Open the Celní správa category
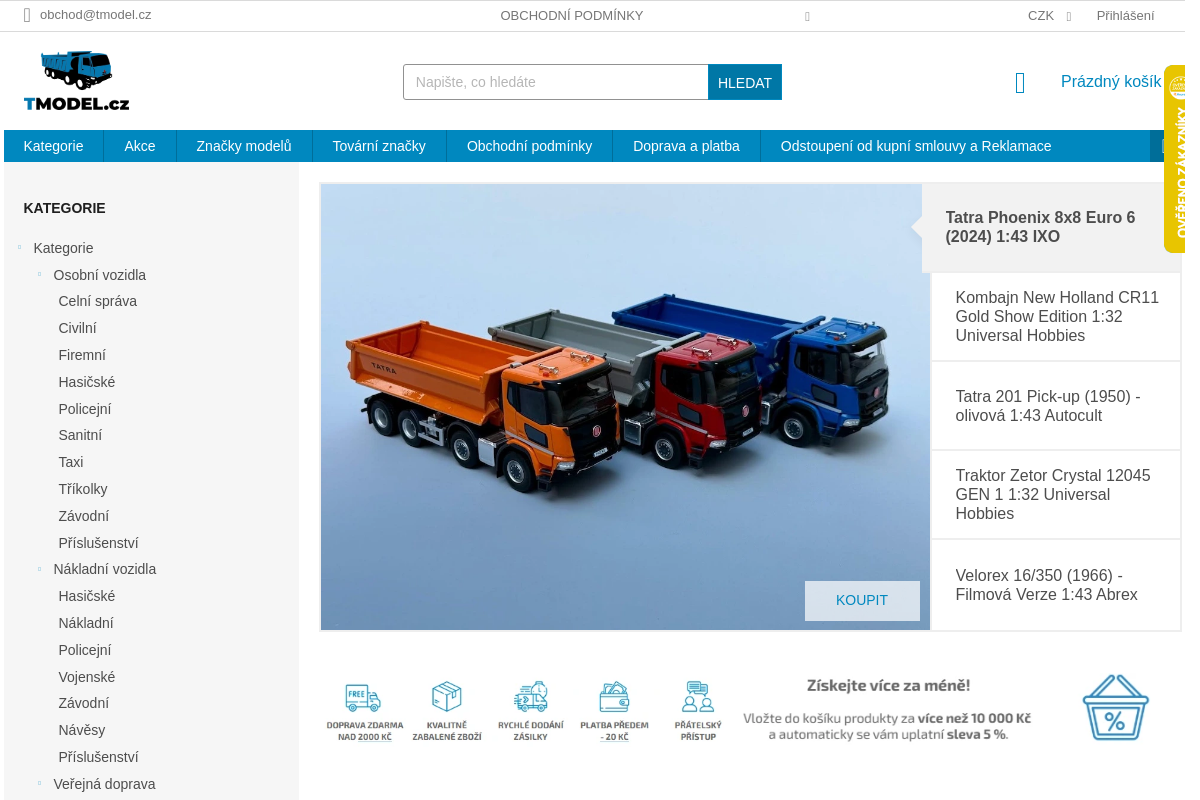This screenshot has height=800, width=1200. (98, 301)
